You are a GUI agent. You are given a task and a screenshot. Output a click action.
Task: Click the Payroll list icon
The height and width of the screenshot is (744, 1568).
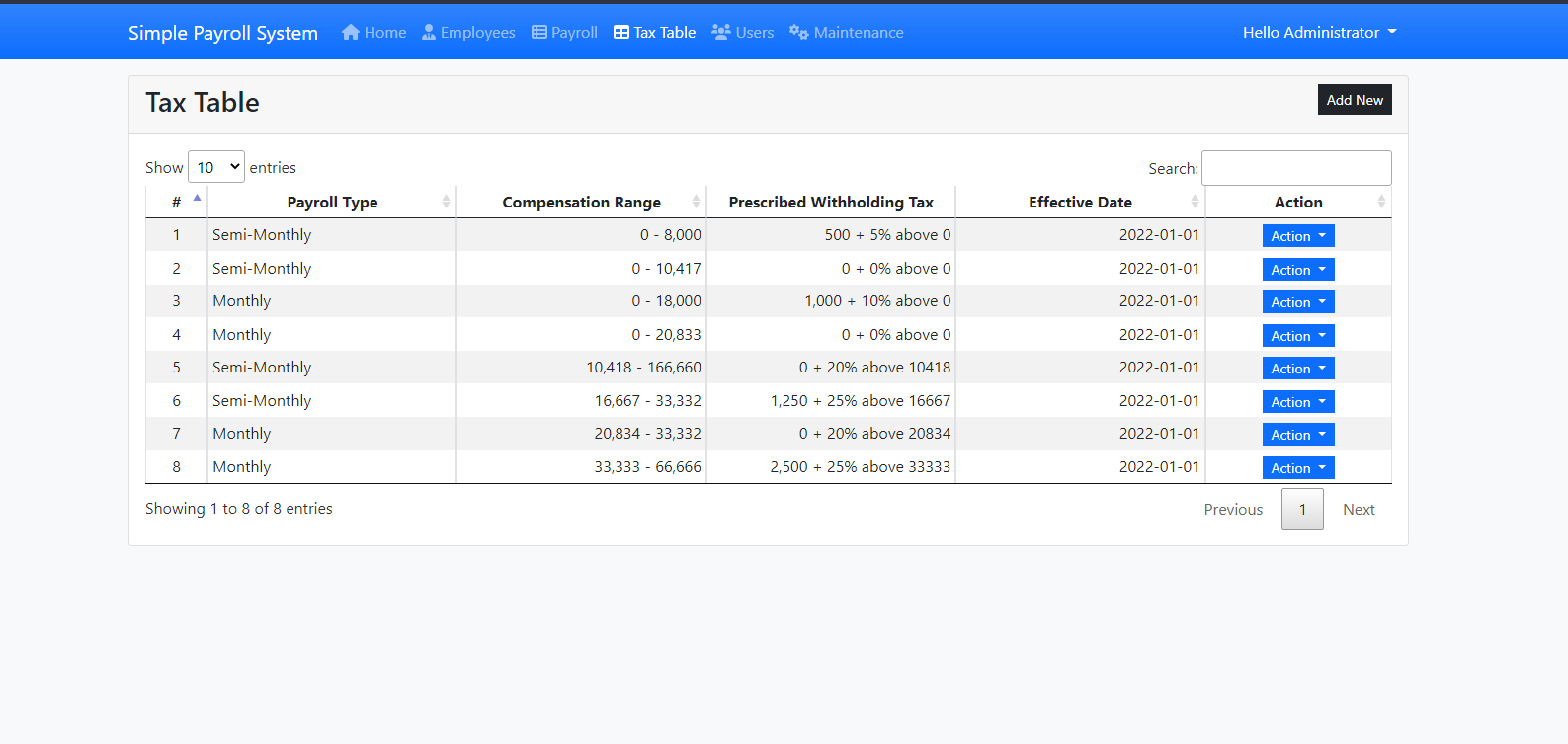coord(539,32)
